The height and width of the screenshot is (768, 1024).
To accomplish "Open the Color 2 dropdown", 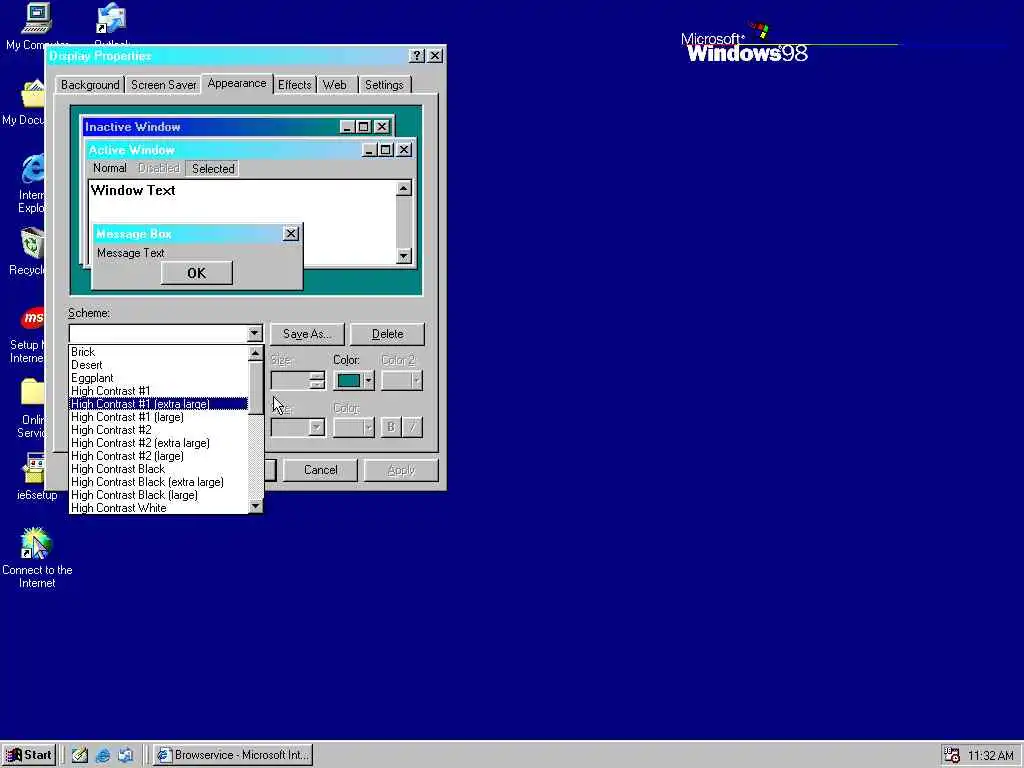I will [x=402, y=381].
